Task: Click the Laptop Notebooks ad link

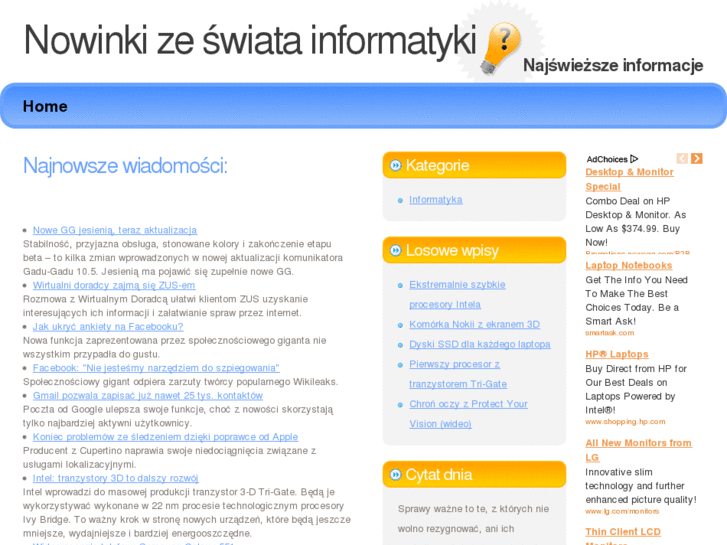Action: 628,265
